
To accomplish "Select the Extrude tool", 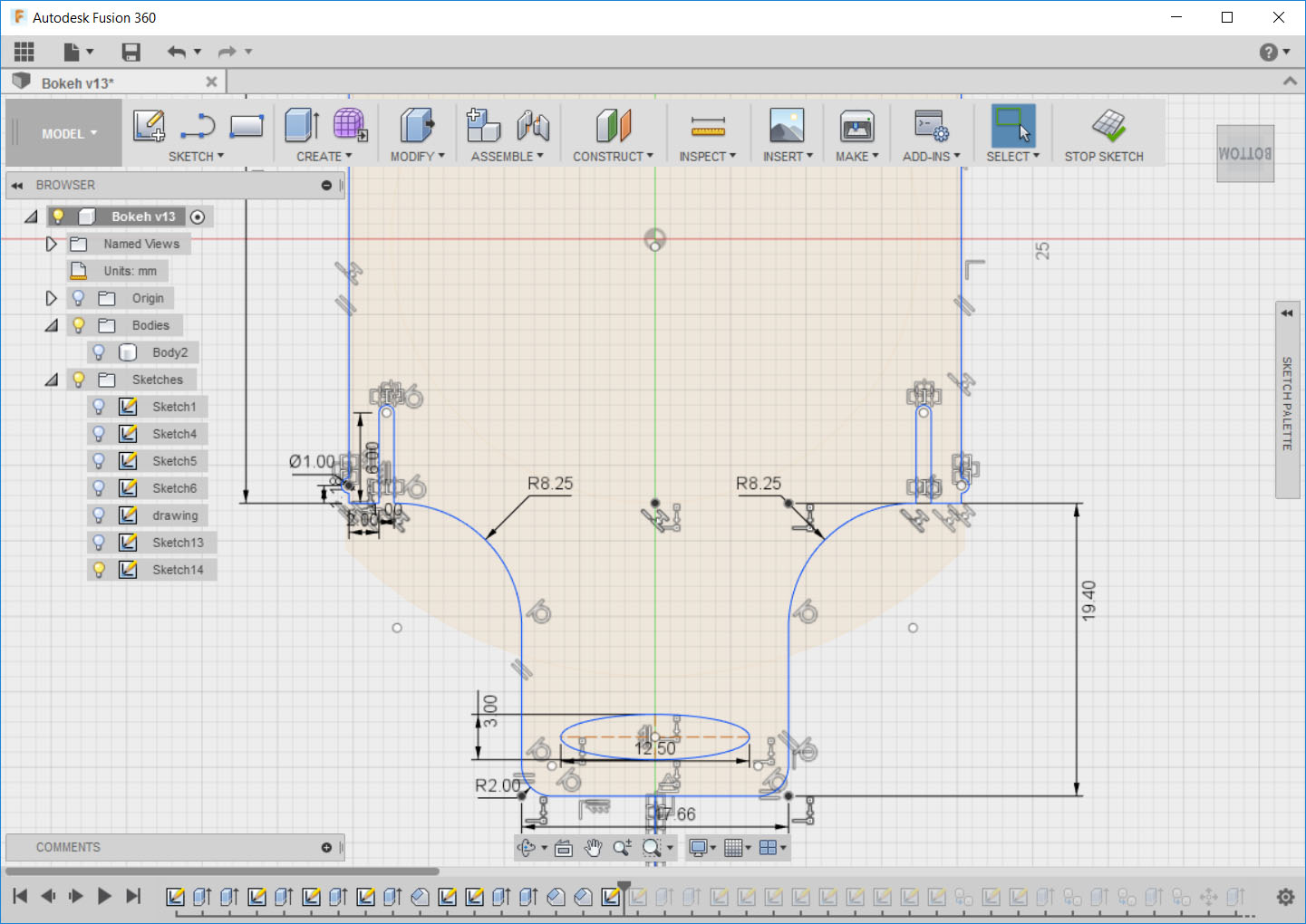I will (x=302, y=126).
